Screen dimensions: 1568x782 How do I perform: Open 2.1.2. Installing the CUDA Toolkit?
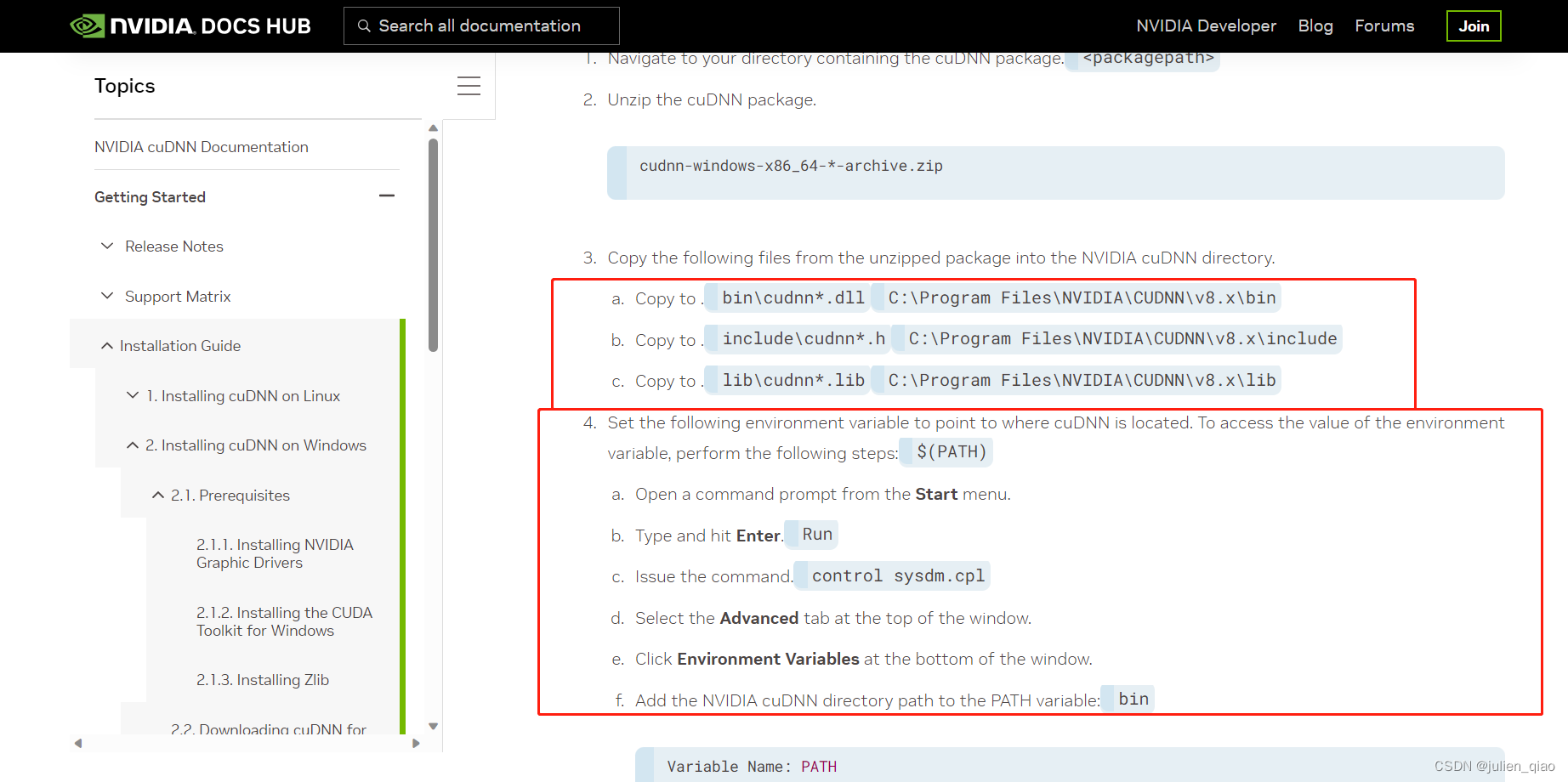click(284, 621)
